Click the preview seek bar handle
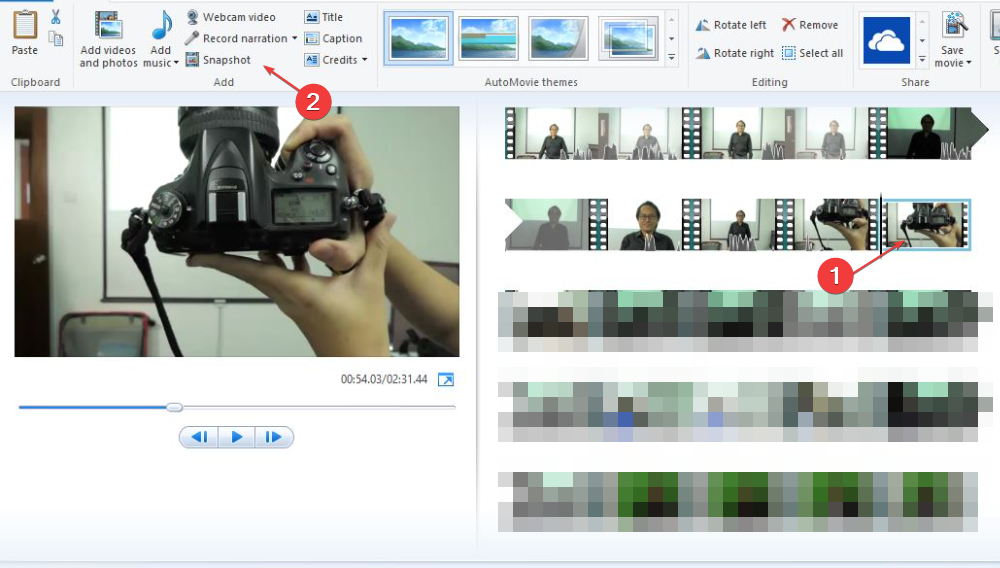Screen dimensions: 1000x568 point(174,407)
